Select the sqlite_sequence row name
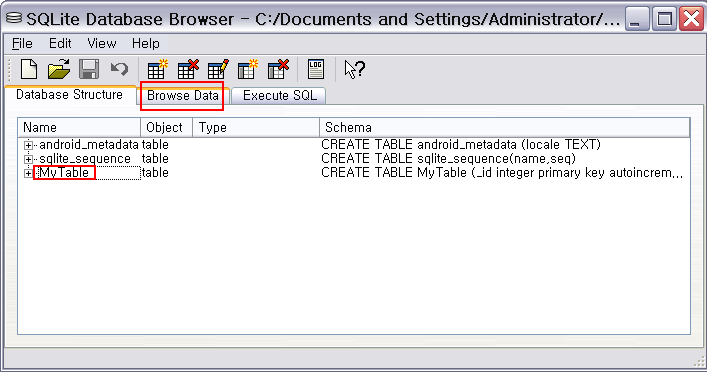This screenshot has width=707, height=372. tap(85, 159)
